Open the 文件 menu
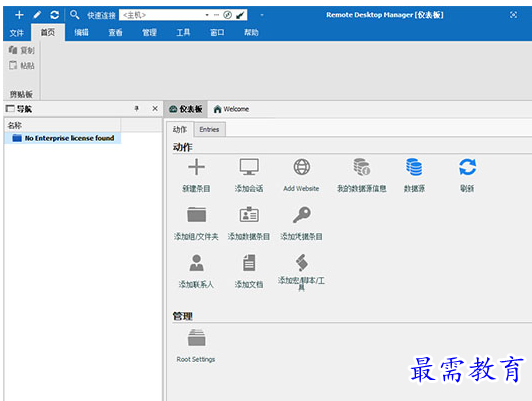The width and height of the screenshot is (532, 401). pyautogui.click(x=17, y=33)
